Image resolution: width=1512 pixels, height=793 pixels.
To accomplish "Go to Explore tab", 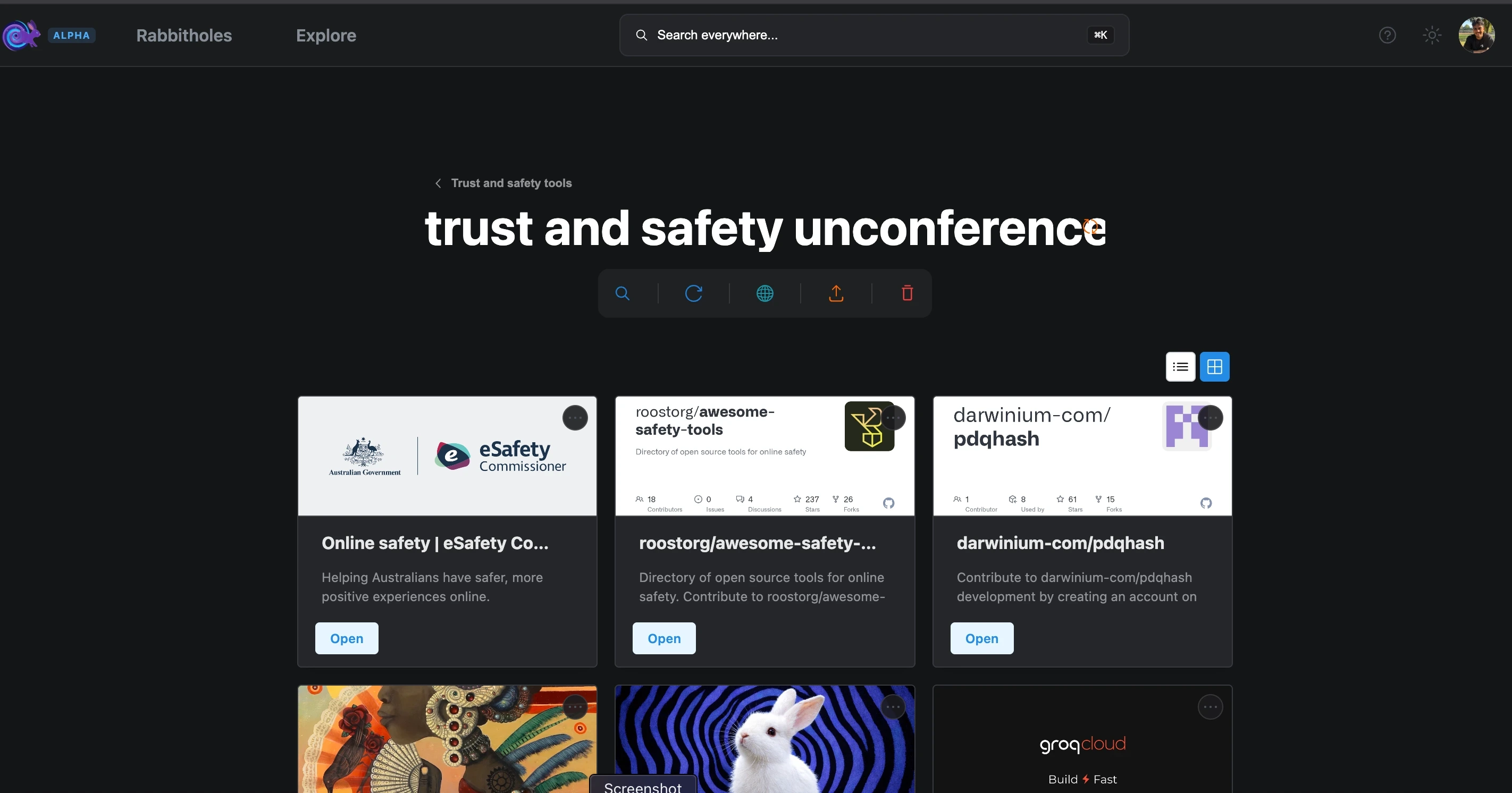I will point(326,35).
